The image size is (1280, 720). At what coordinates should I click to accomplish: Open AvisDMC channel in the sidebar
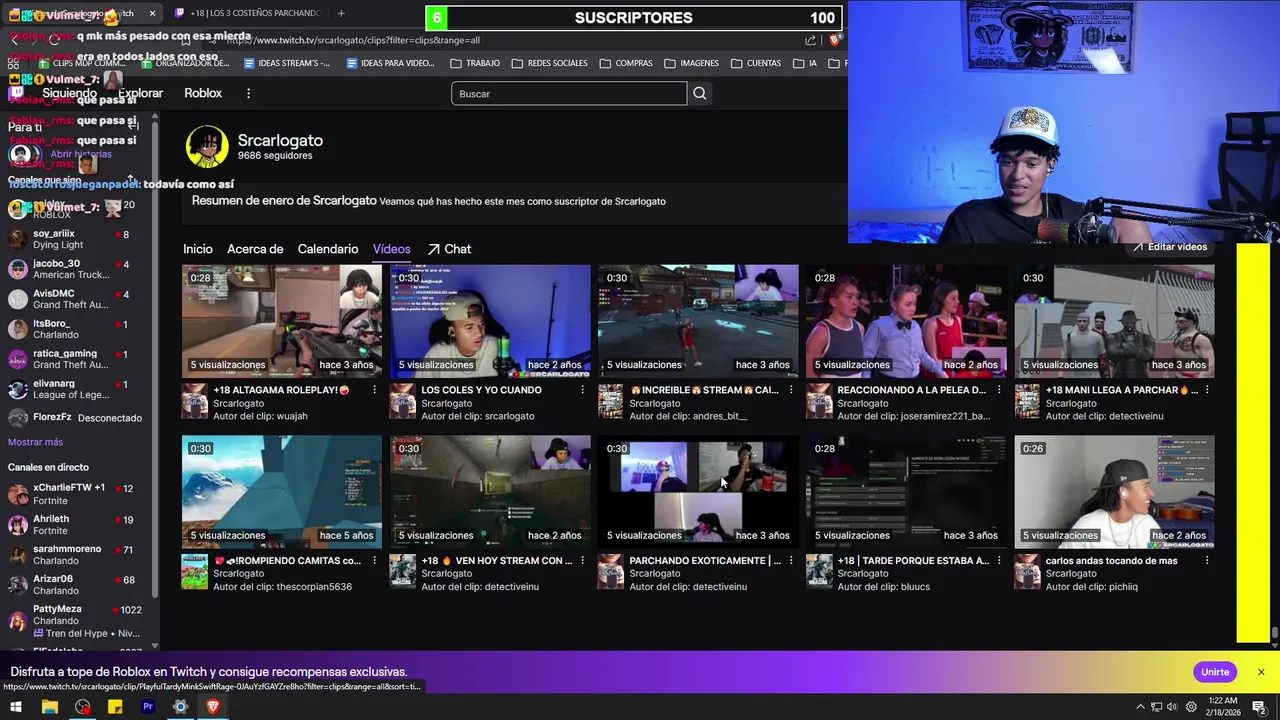click(77, 299)
